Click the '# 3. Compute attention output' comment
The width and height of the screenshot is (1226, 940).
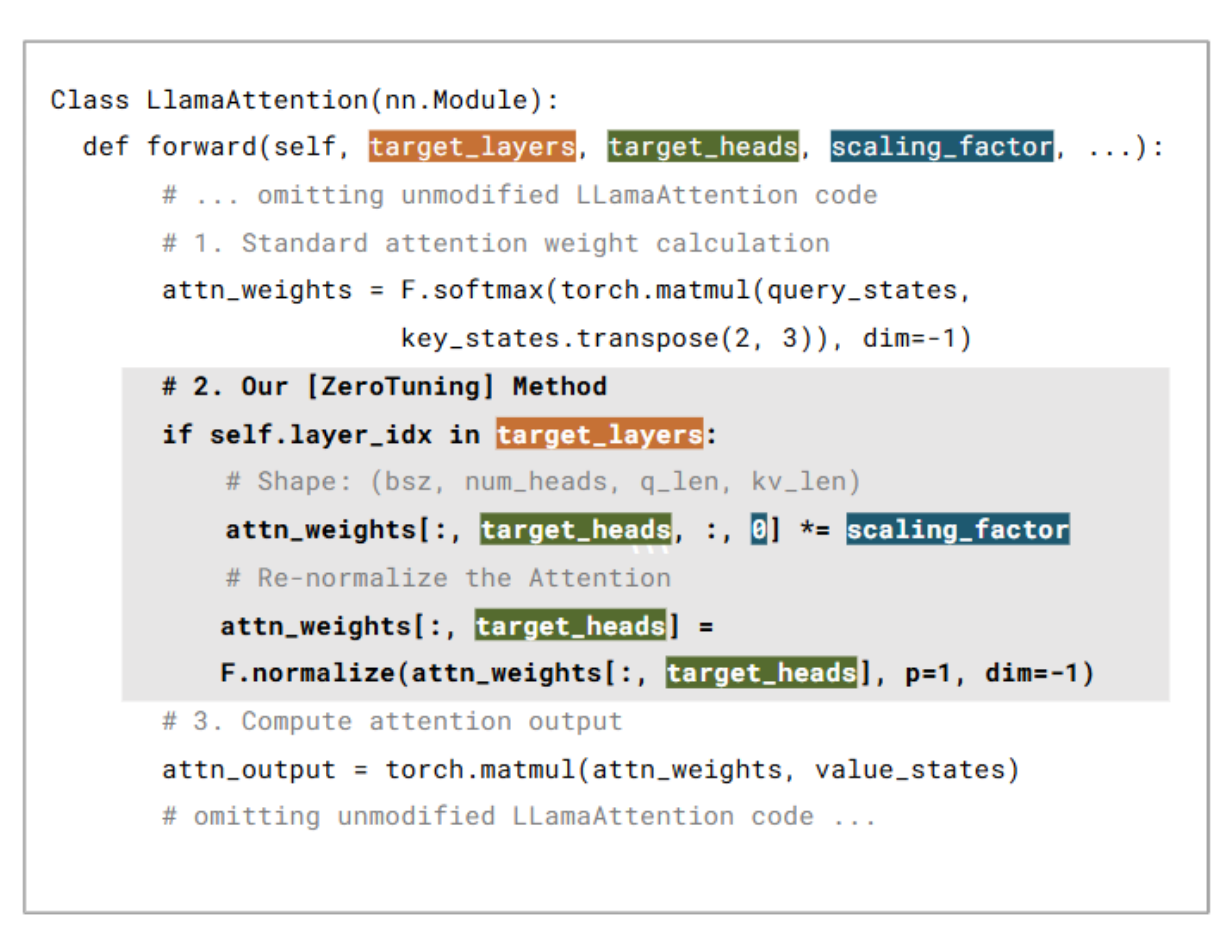(392, 721)
